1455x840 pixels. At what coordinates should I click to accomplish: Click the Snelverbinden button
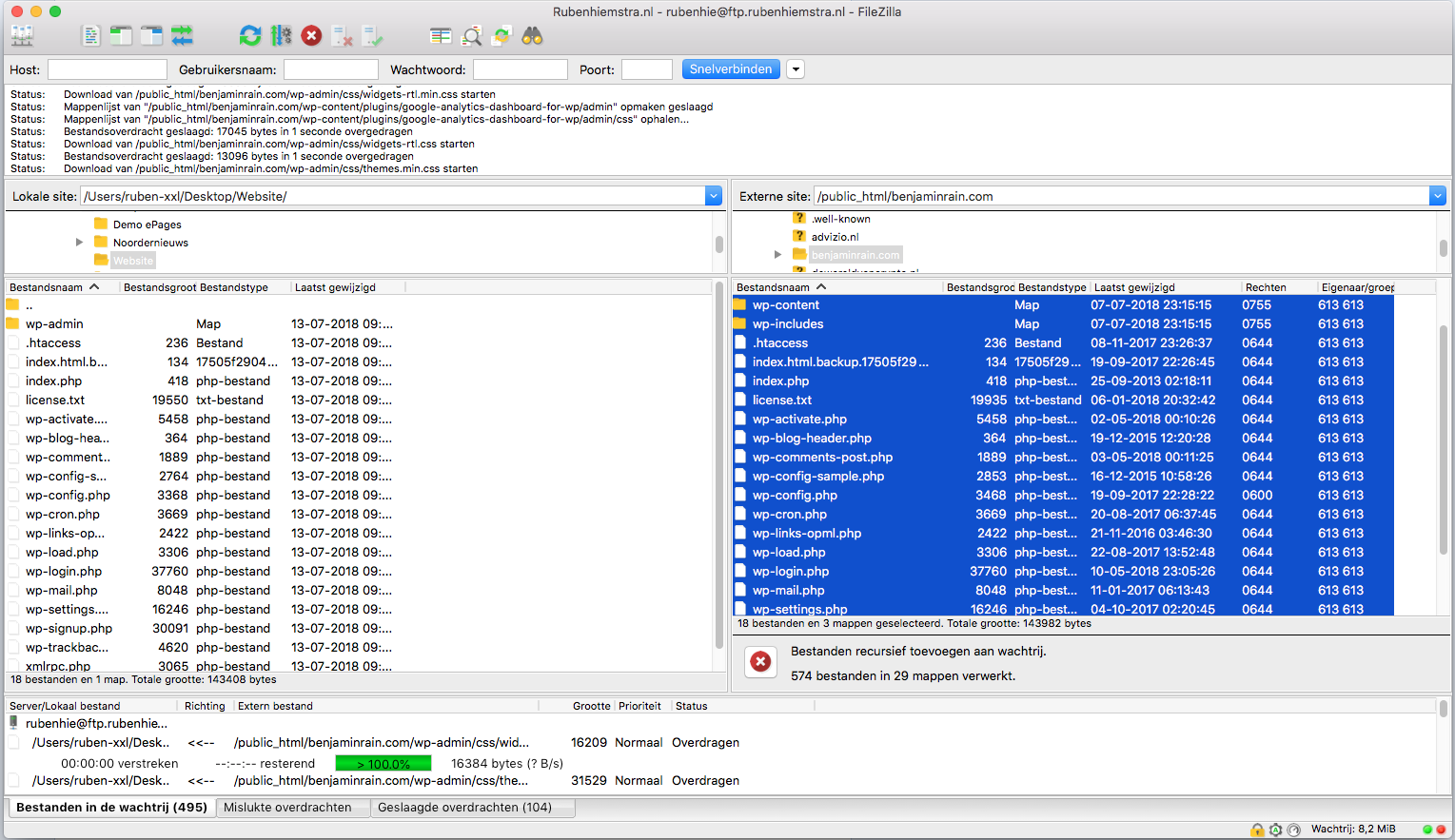(x=731, y=69)
